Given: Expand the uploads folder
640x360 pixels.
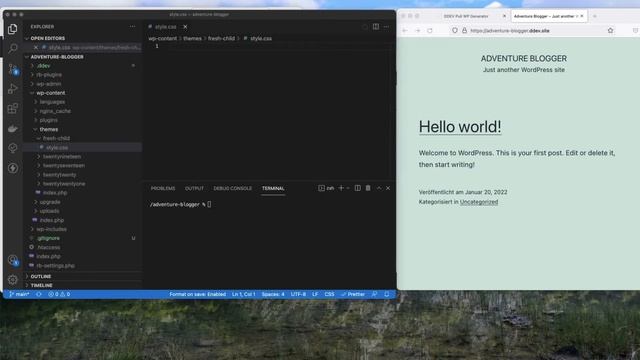Looking at the screenshot, I should point(49,211).
